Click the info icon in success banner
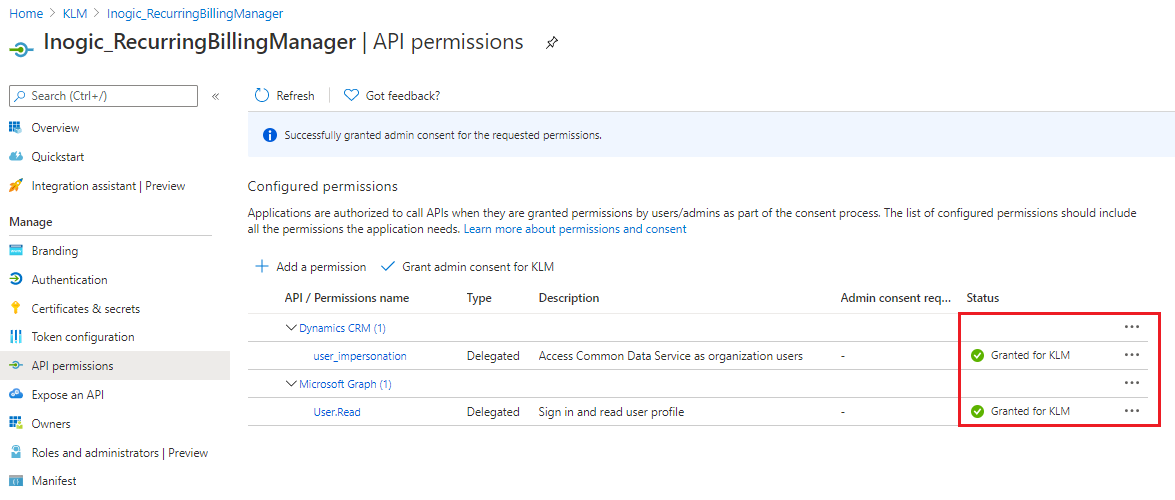This screenshot has height=500, width=1175. (270, 136)
